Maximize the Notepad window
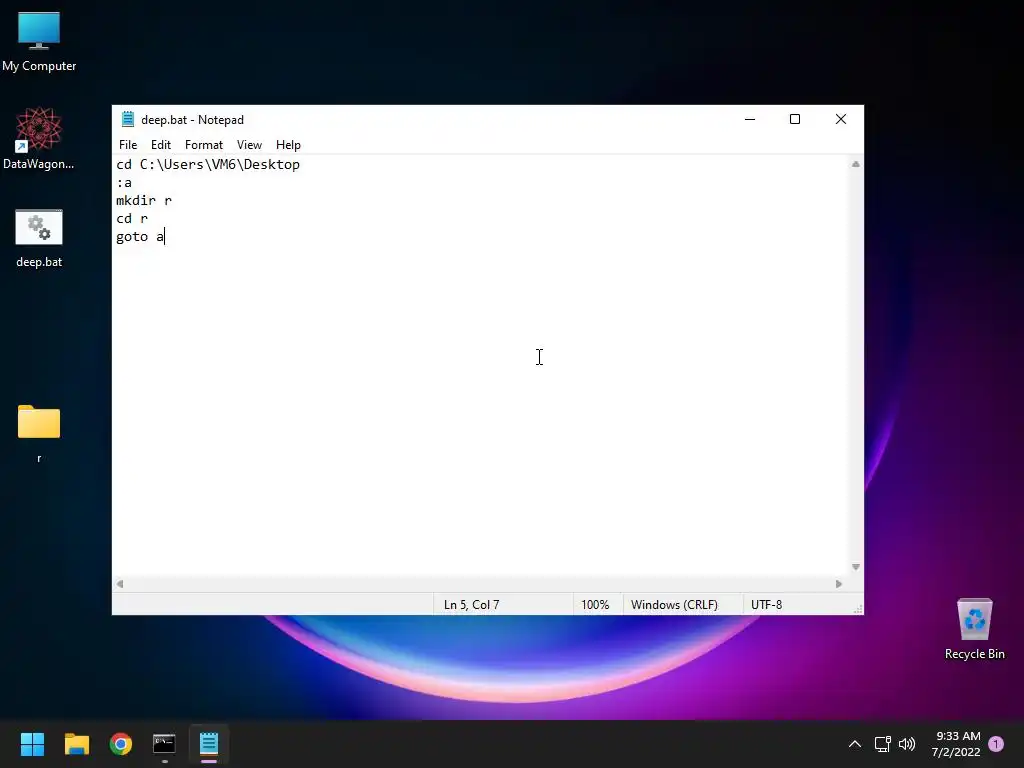This screenshot has width=1024, height=768. tap(795, 120)
